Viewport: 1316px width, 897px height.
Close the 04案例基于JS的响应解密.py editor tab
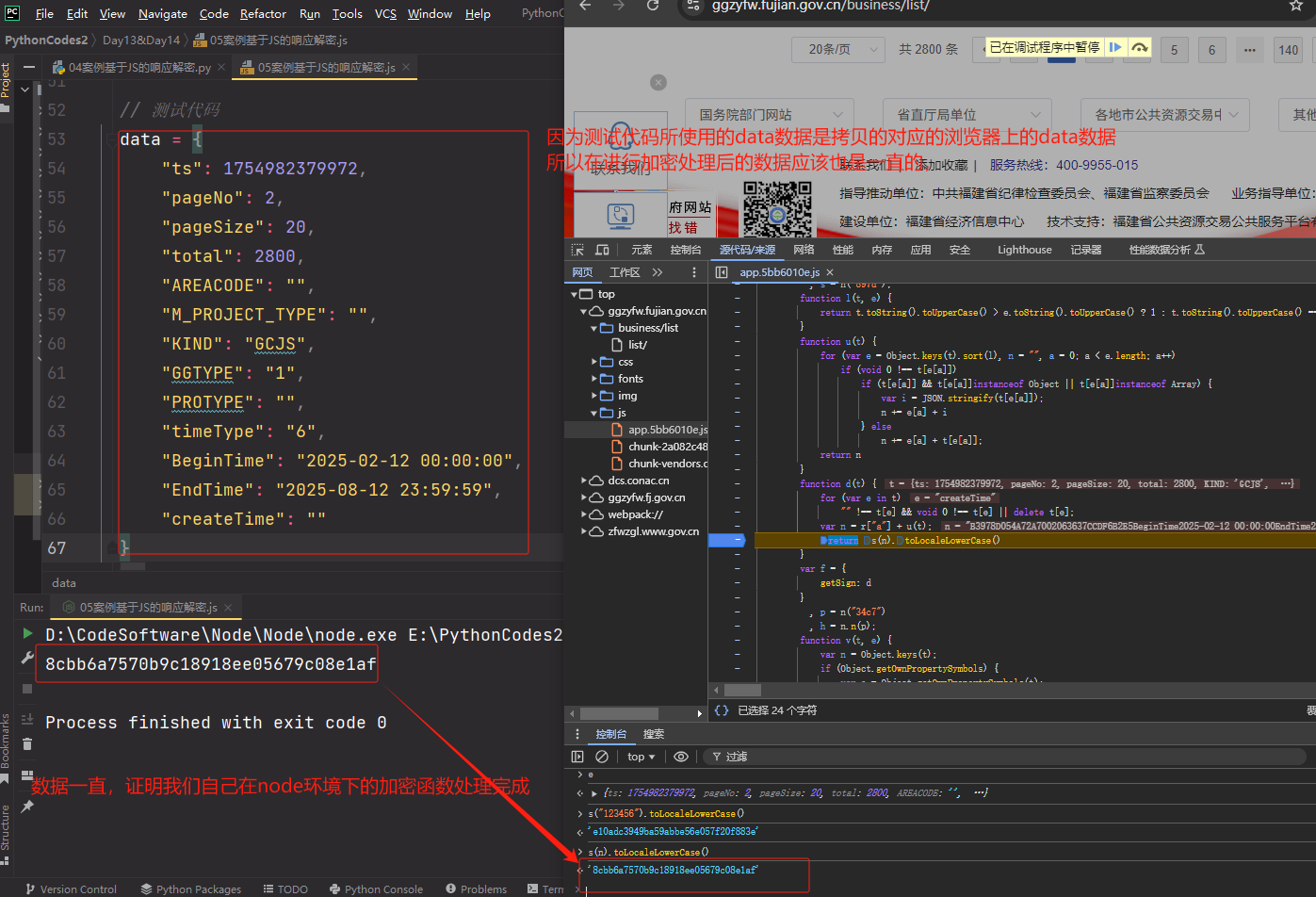(x=221, y=67)
